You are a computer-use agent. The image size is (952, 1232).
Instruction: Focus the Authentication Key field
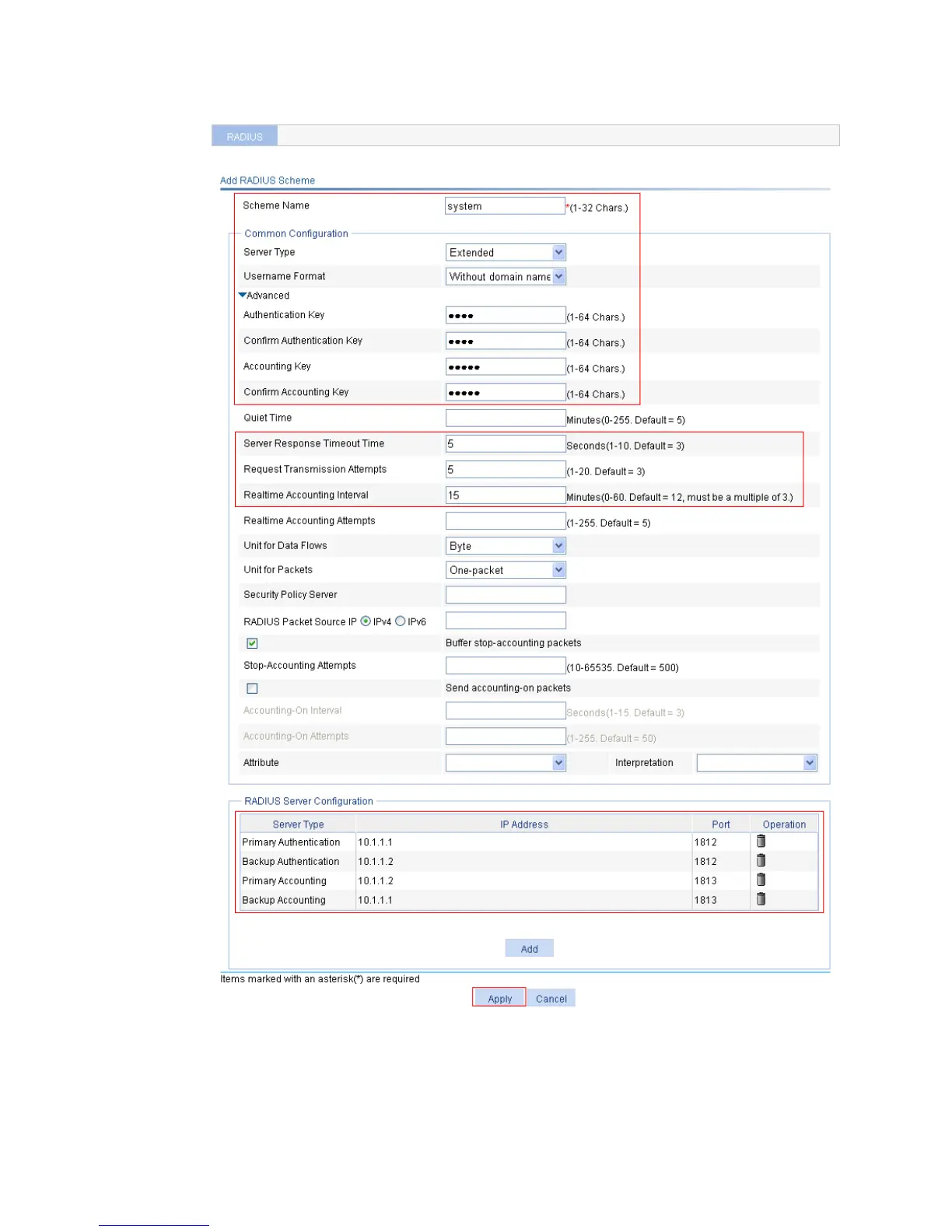506,315
